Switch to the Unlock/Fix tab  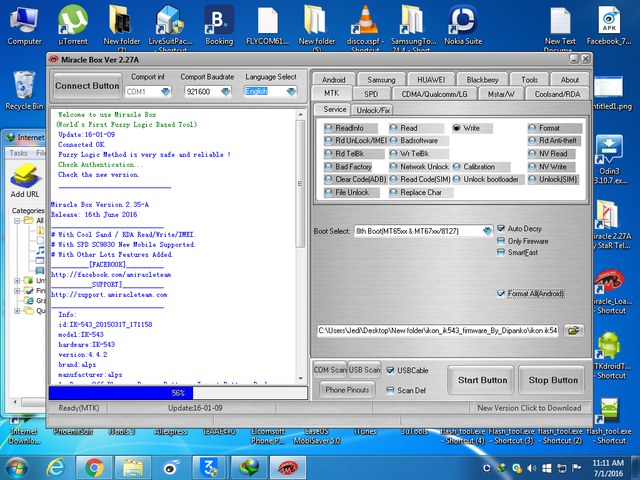pyautogui.click(x=373, y=109)
